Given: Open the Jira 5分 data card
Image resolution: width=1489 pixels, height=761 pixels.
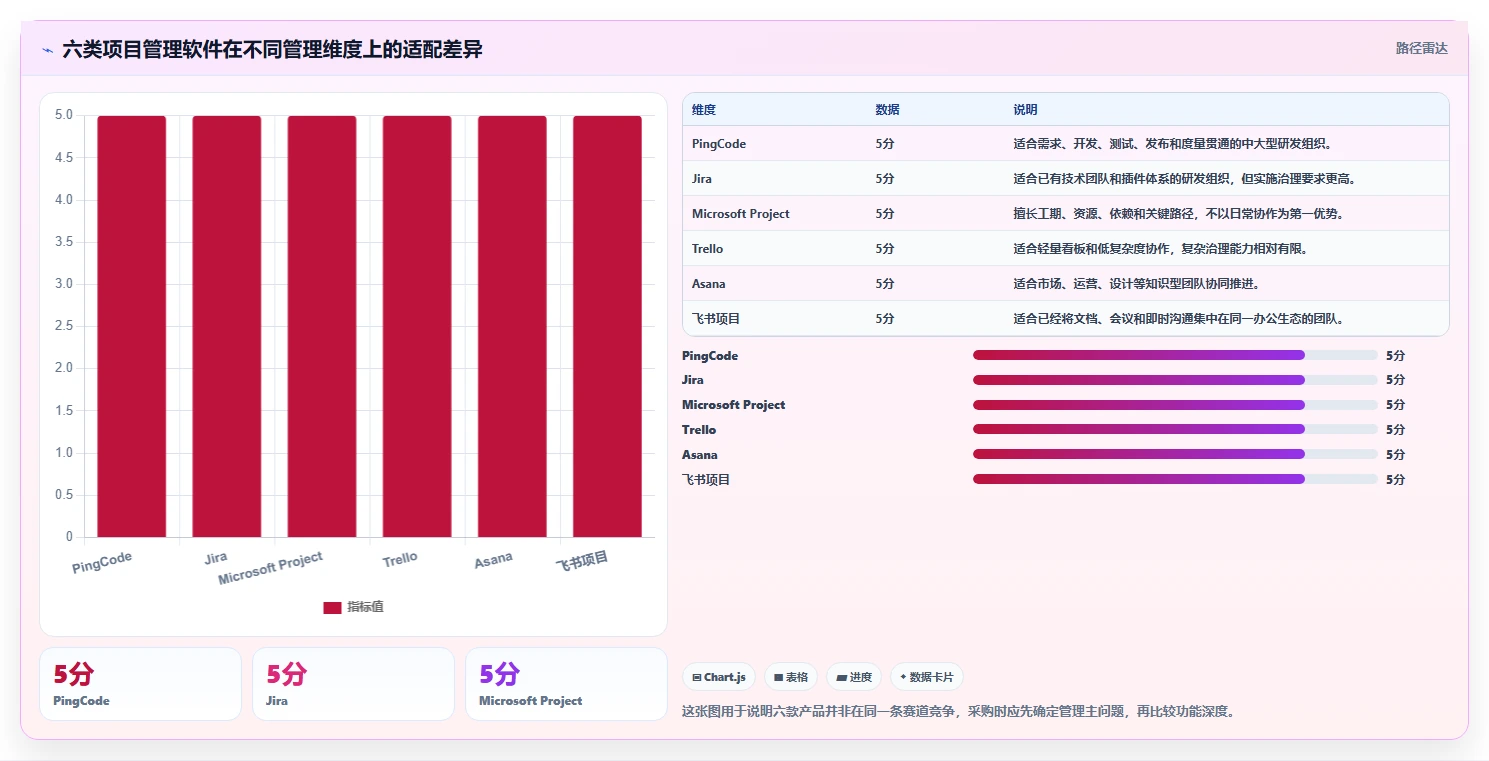Looking at the screenshot, I should click(353, 684).
